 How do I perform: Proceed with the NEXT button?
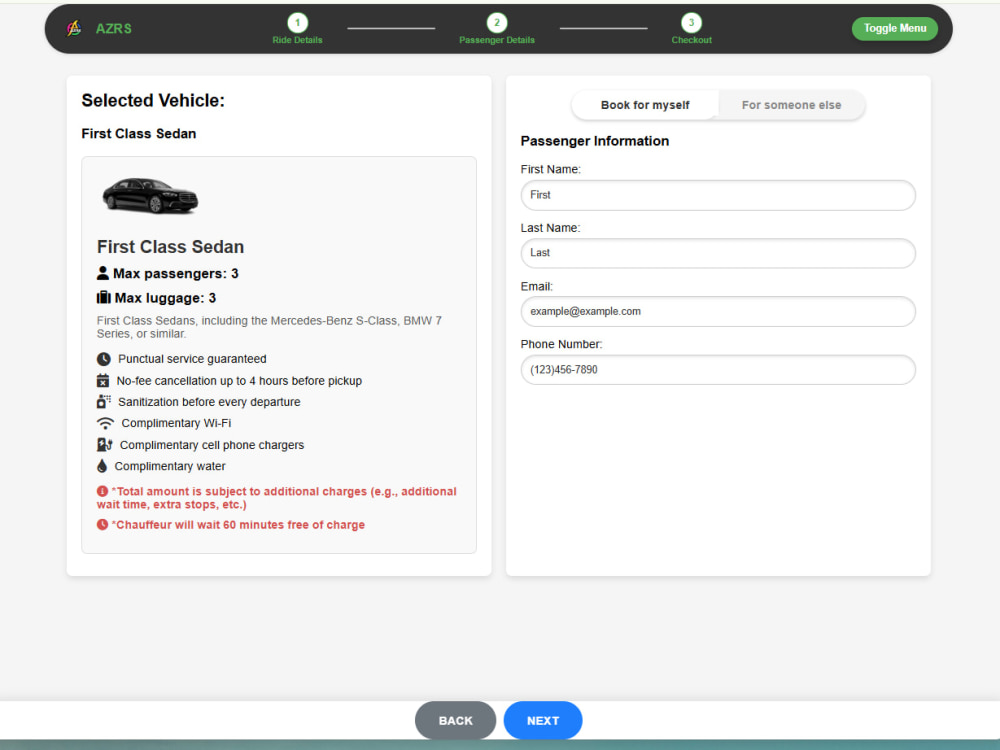pos(543,721)
